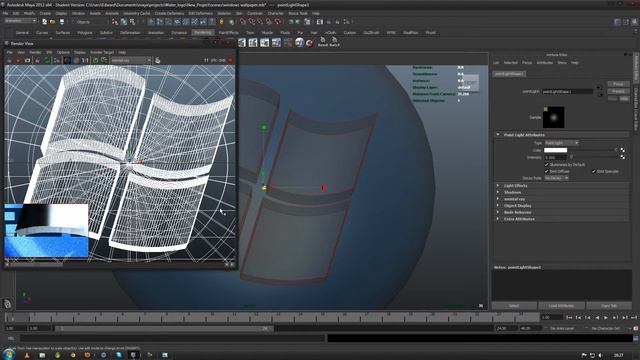Click the quick layout icon below the toolbox
Screen dimensions: 640x360
click(7, 303)
